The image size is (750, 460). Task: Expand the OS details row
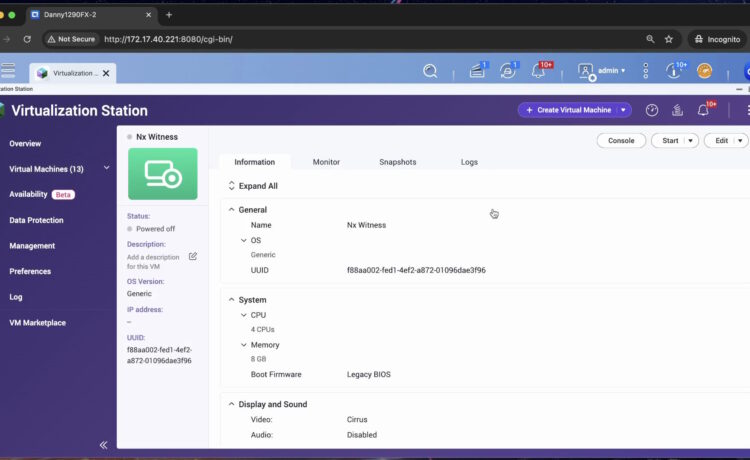tap(243, 240)
